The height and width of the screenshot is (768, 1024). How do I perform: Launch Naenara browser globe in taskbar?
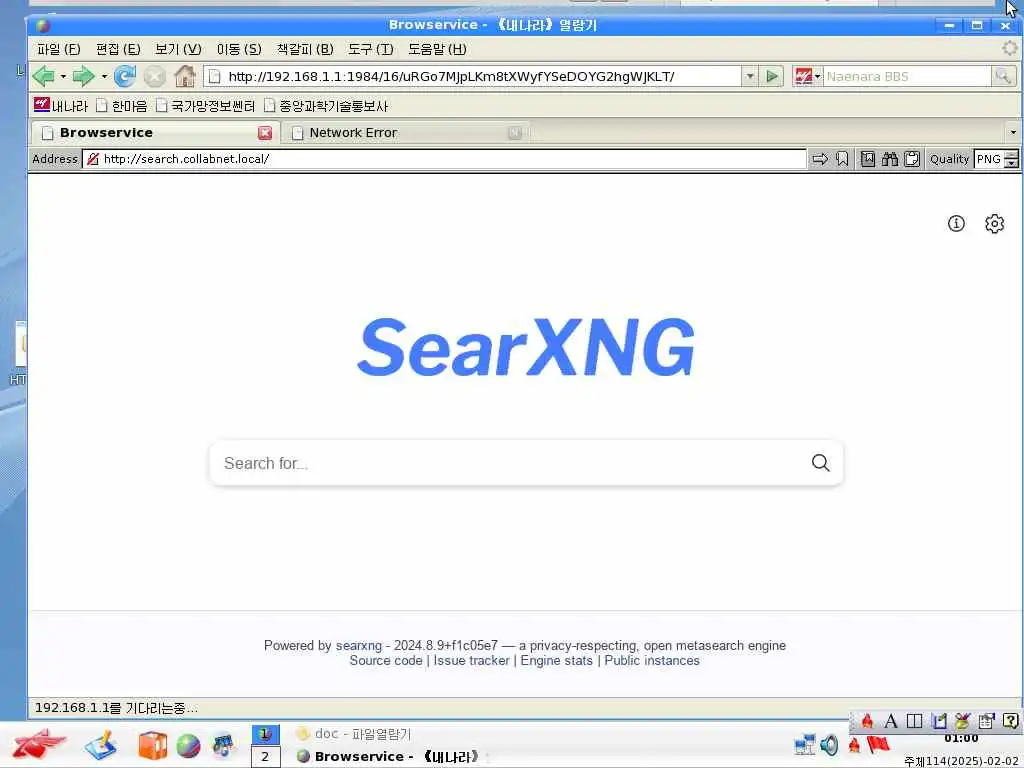pos(188,746)
